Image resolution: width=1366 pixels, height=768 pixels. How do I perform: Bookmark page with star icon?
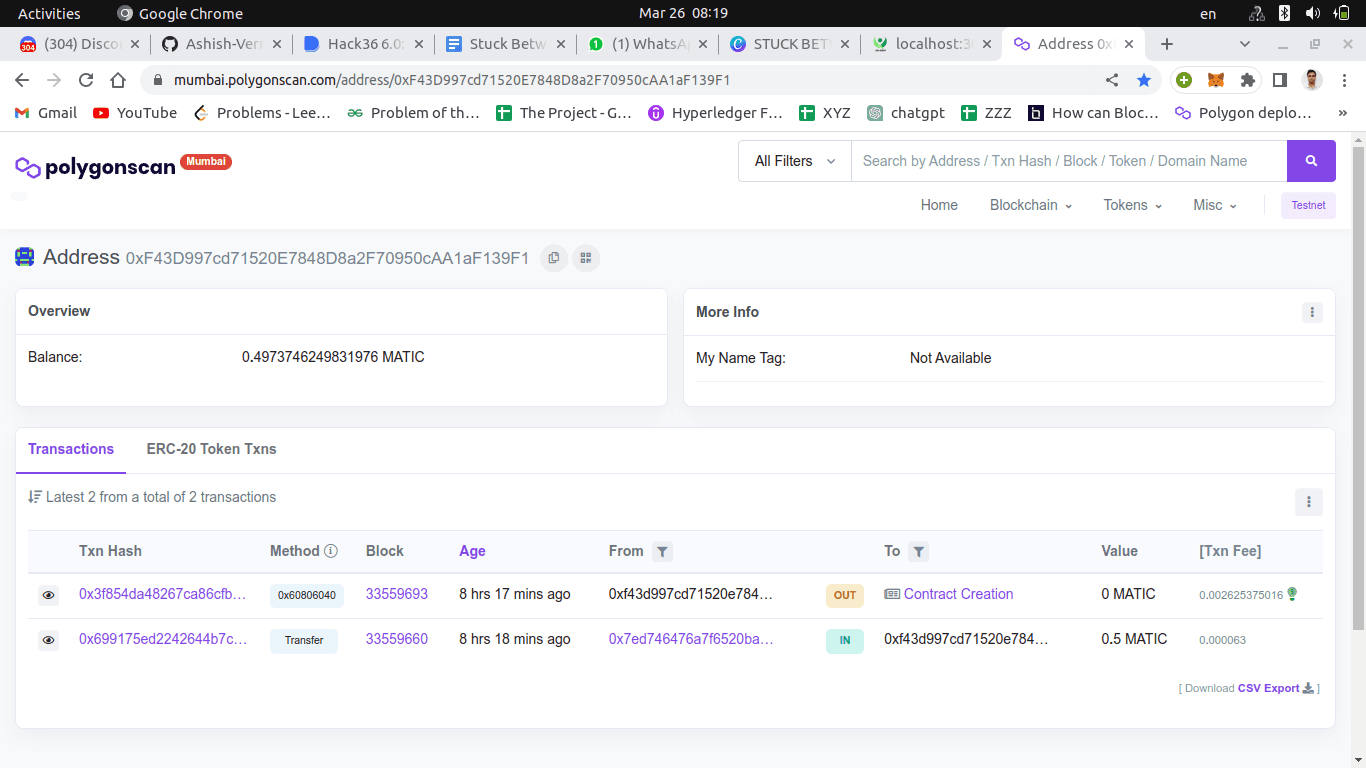pos(1144,80)
